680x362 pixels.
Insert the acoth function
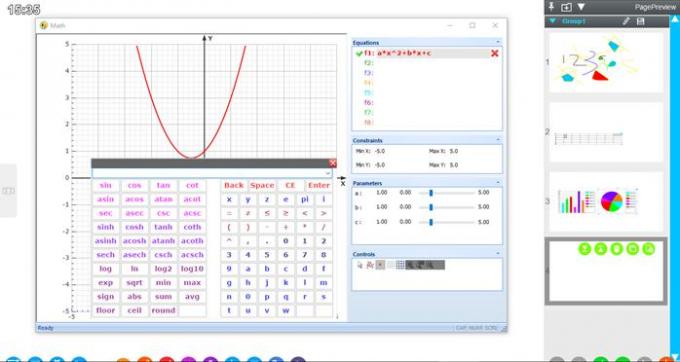coord(192,241)
